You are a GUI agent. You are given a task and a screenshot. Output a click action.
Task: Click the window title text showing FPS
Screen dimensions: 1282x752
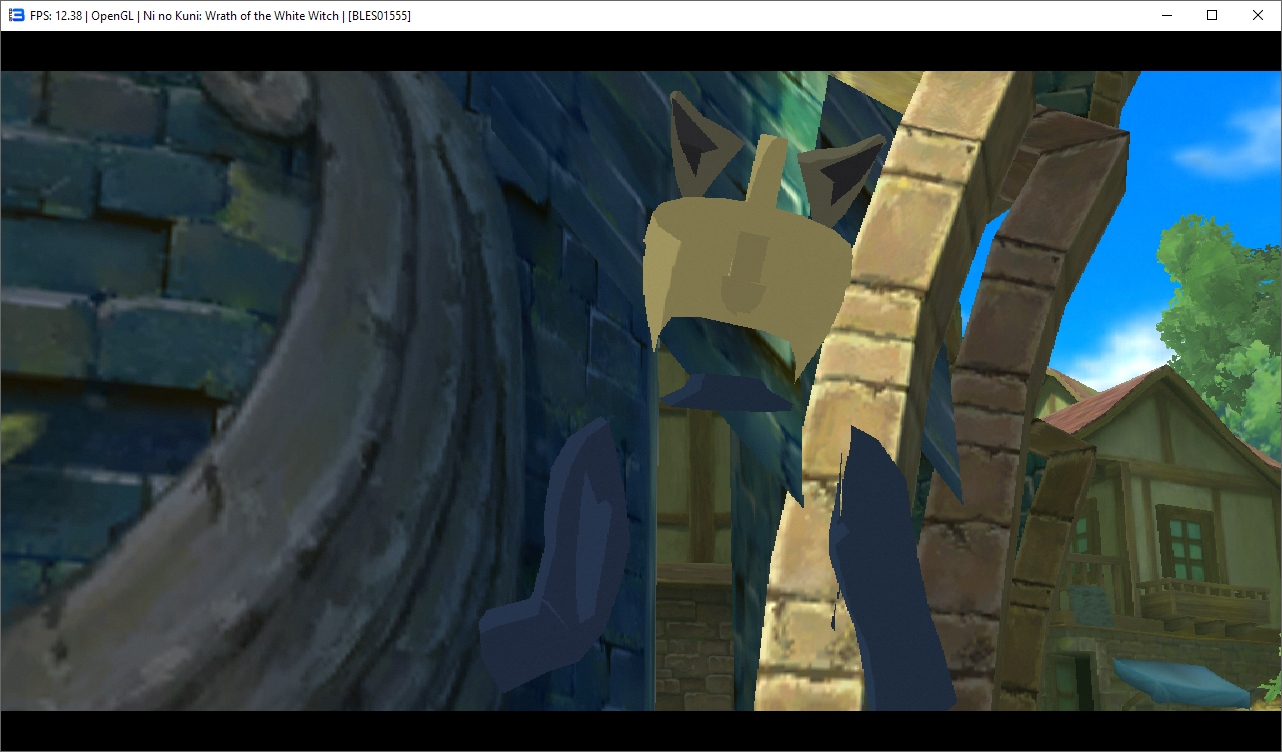point(220,16)
